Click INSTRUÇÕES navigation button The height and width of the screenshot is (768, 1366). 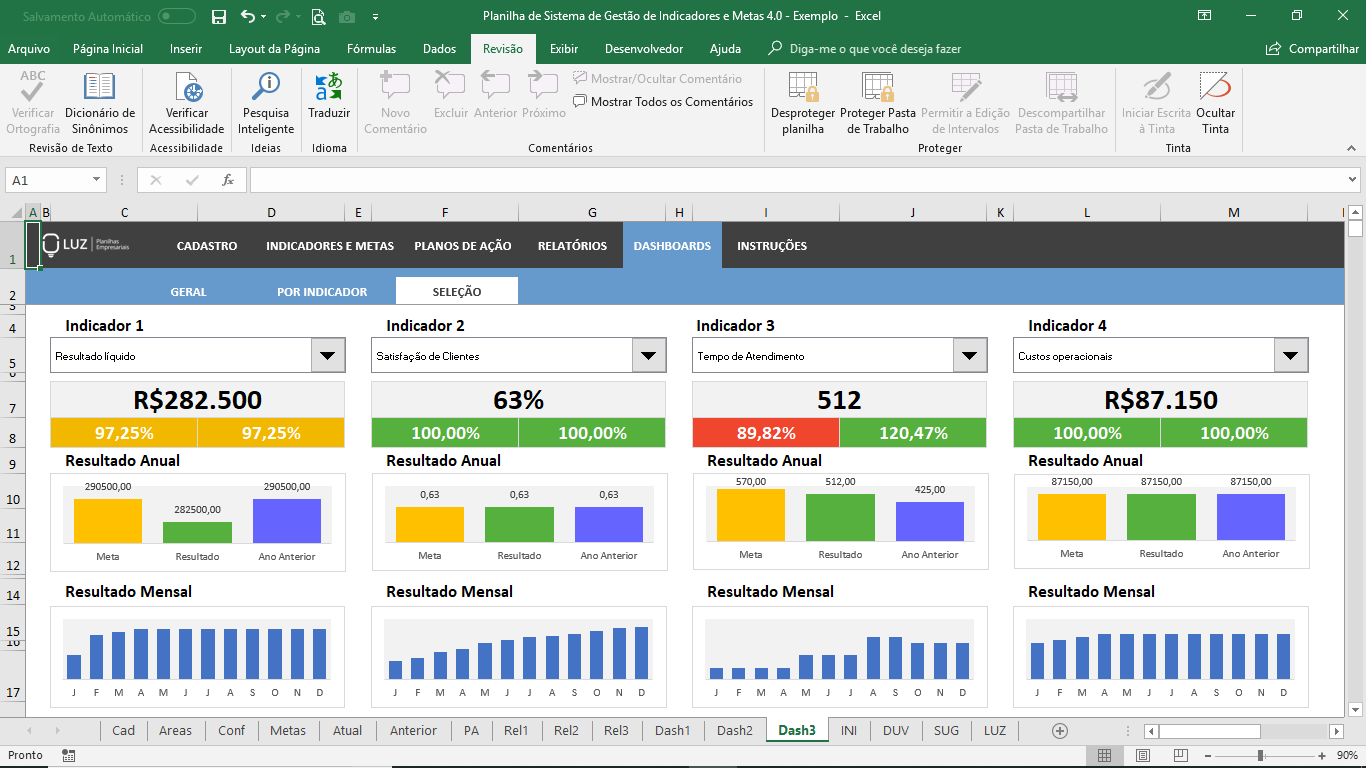click(x=772, y=246)
